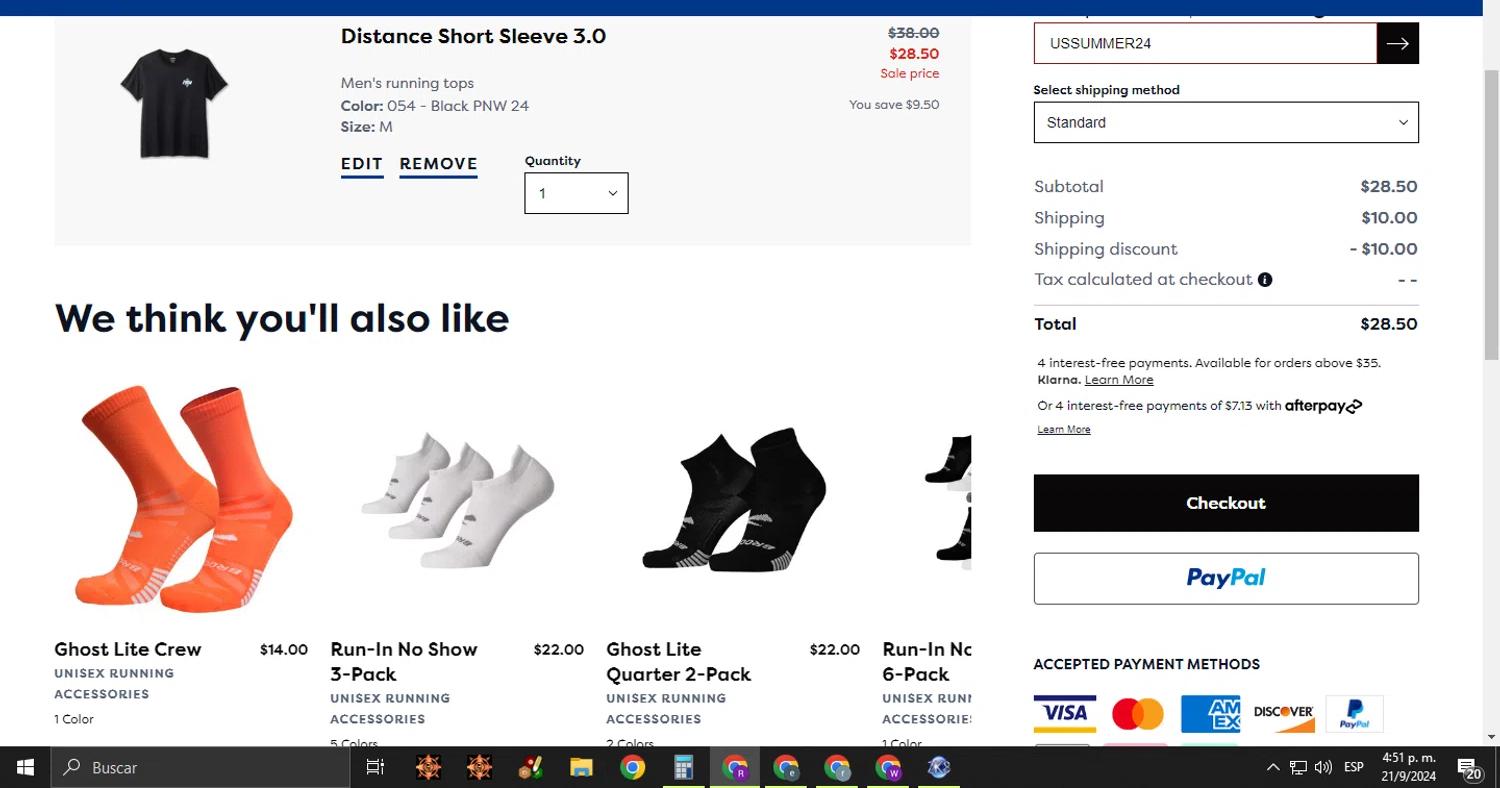The height and width of the screenshot is (788, 1500).
Task: Open File Explorer from taskbar
Action: click(x=581, y=767)
